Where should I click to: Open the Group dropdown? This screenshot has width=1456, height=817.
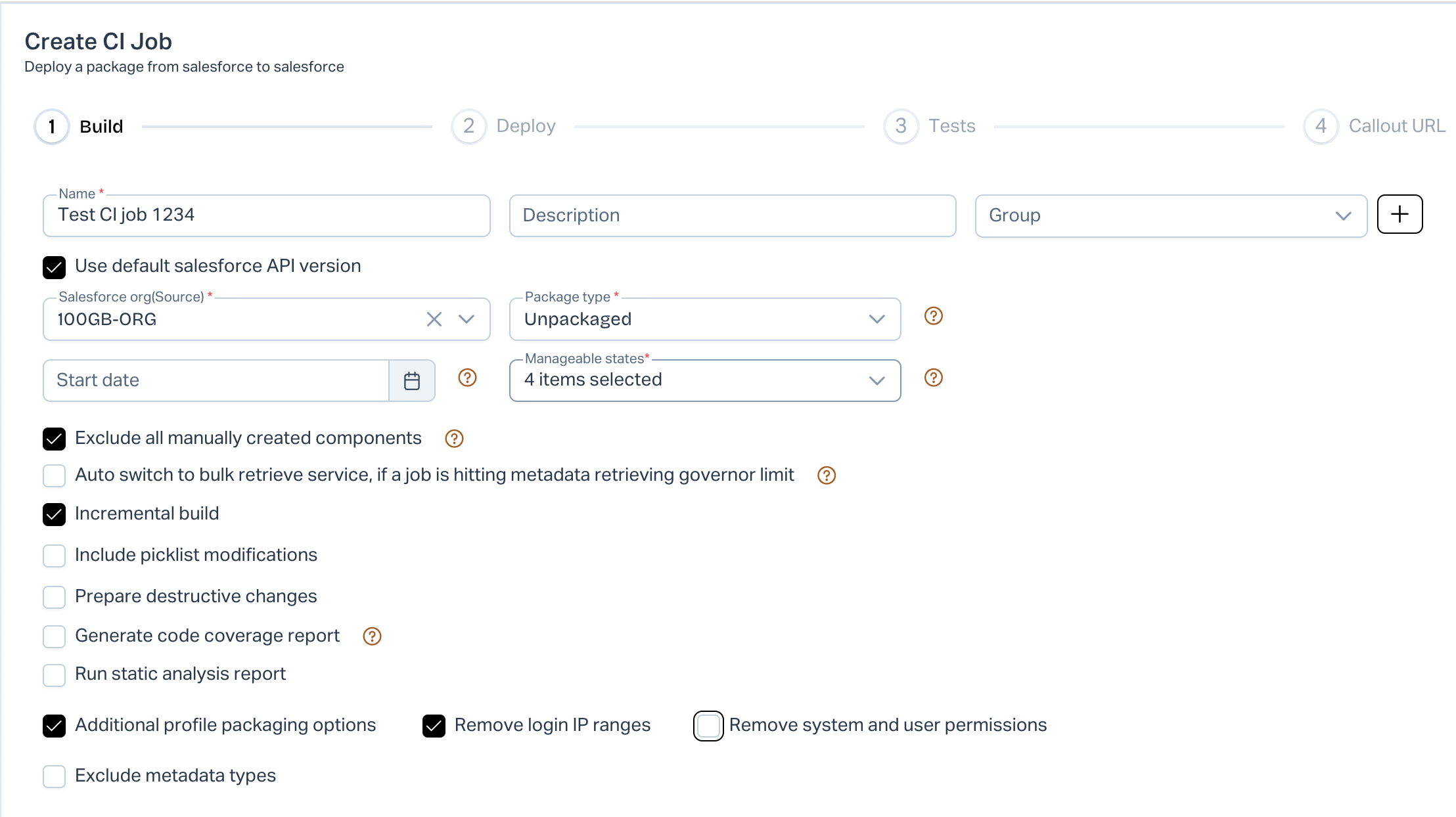[1170, 215]
